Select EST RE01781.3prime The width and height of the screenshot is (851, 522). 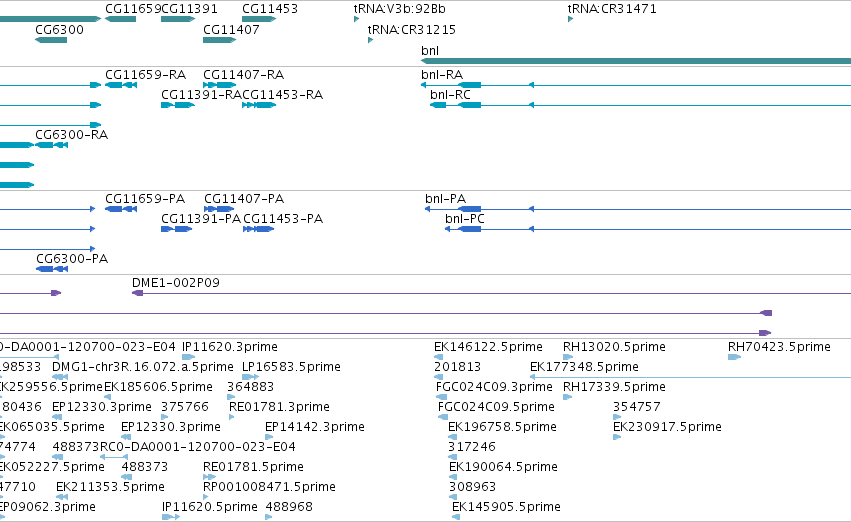click(x=279, y=407)
